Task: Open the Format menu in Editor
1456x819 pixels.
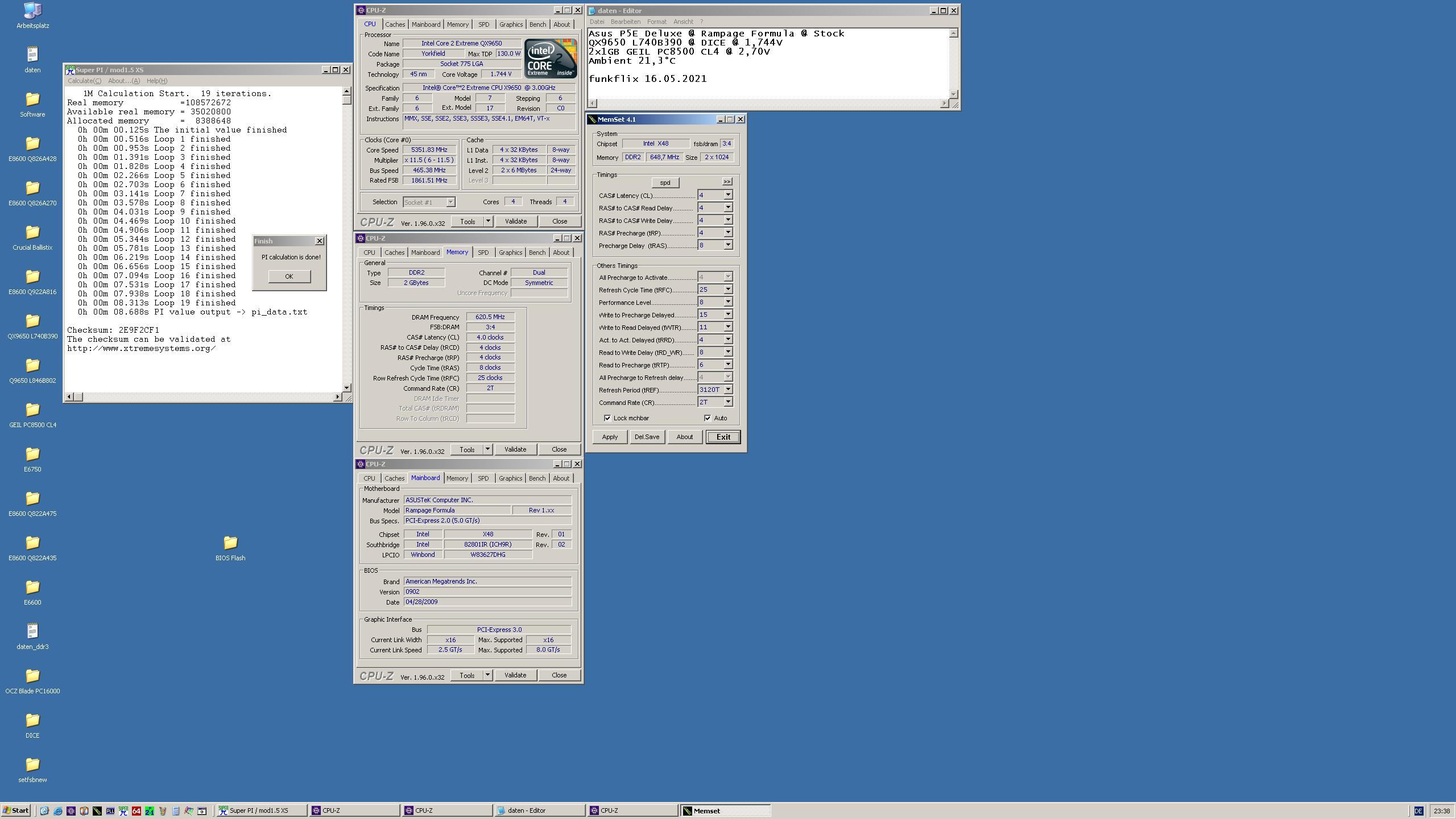Action: click(656, 22)
